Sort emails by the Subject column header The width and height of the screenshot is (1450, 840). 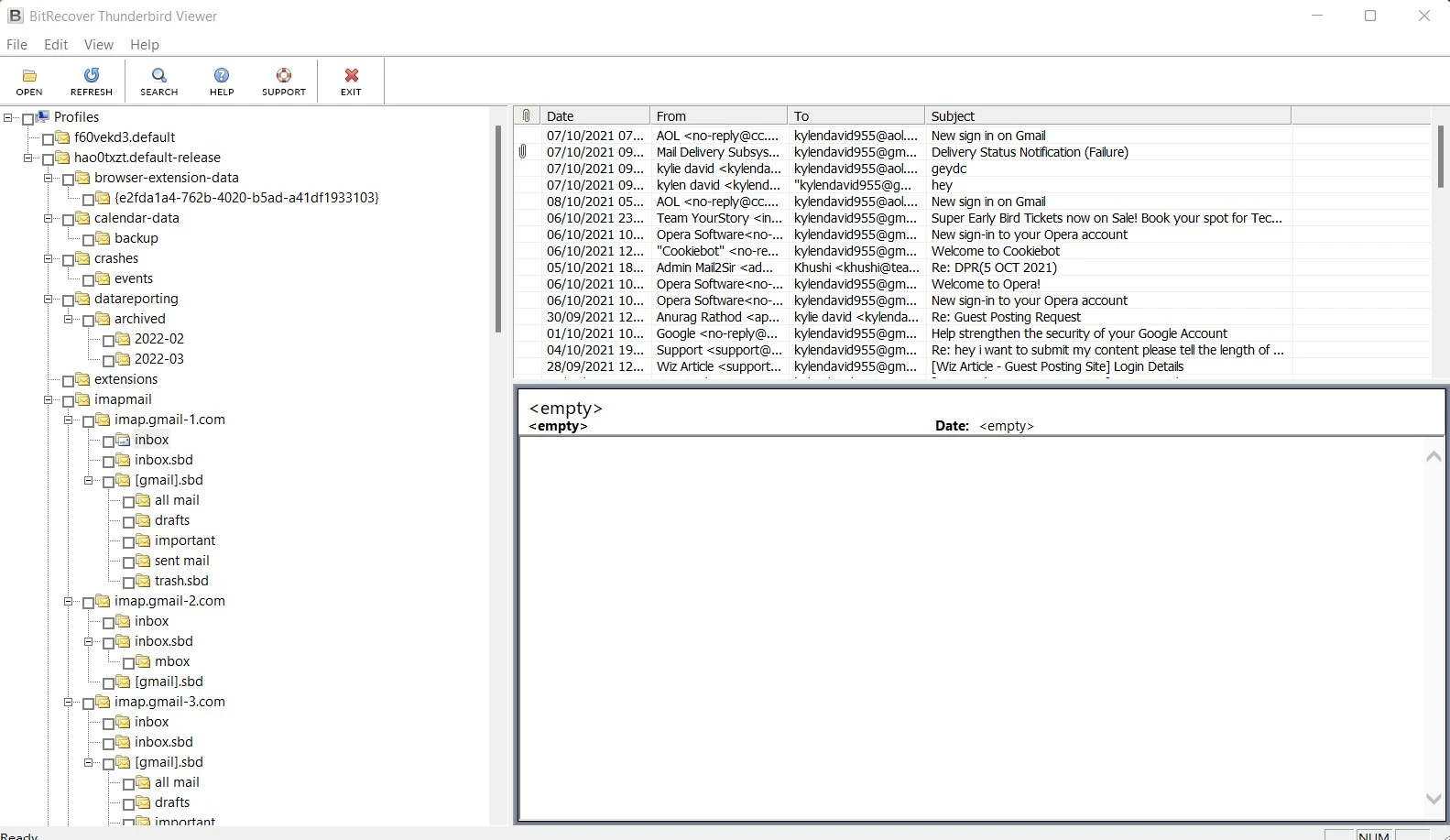pyautogui.click(x=1107, y=116)
